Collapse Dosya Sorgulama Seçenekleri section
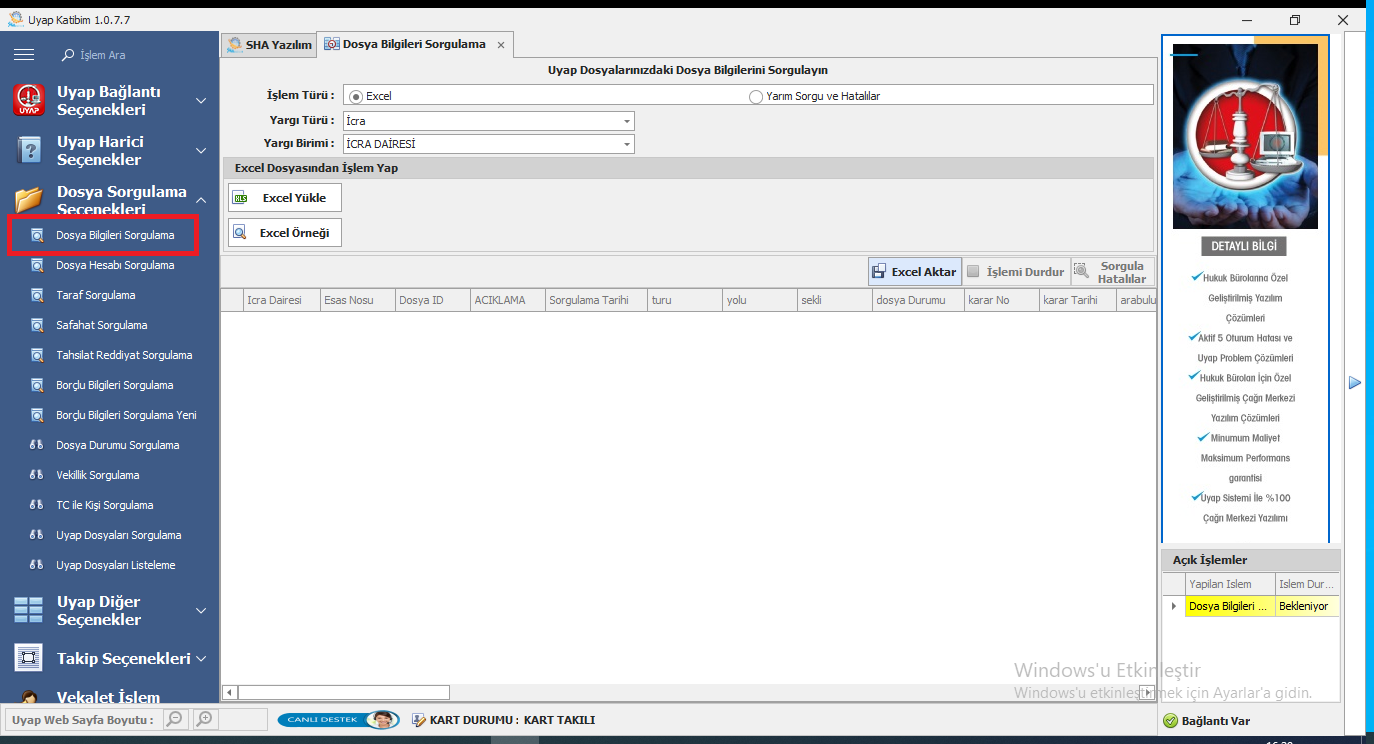 pyautogui.click(x=201, y=200)
